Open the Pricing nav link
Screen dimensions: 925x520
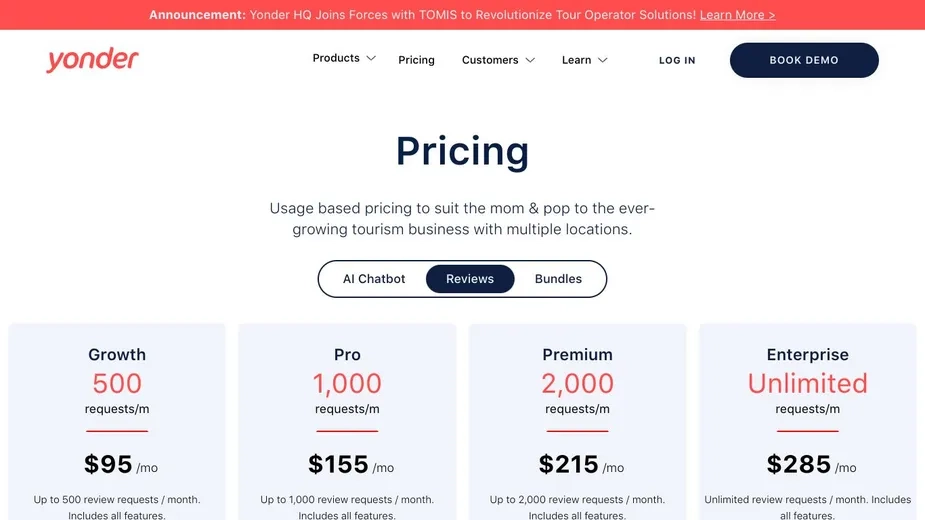coord(416,60)
